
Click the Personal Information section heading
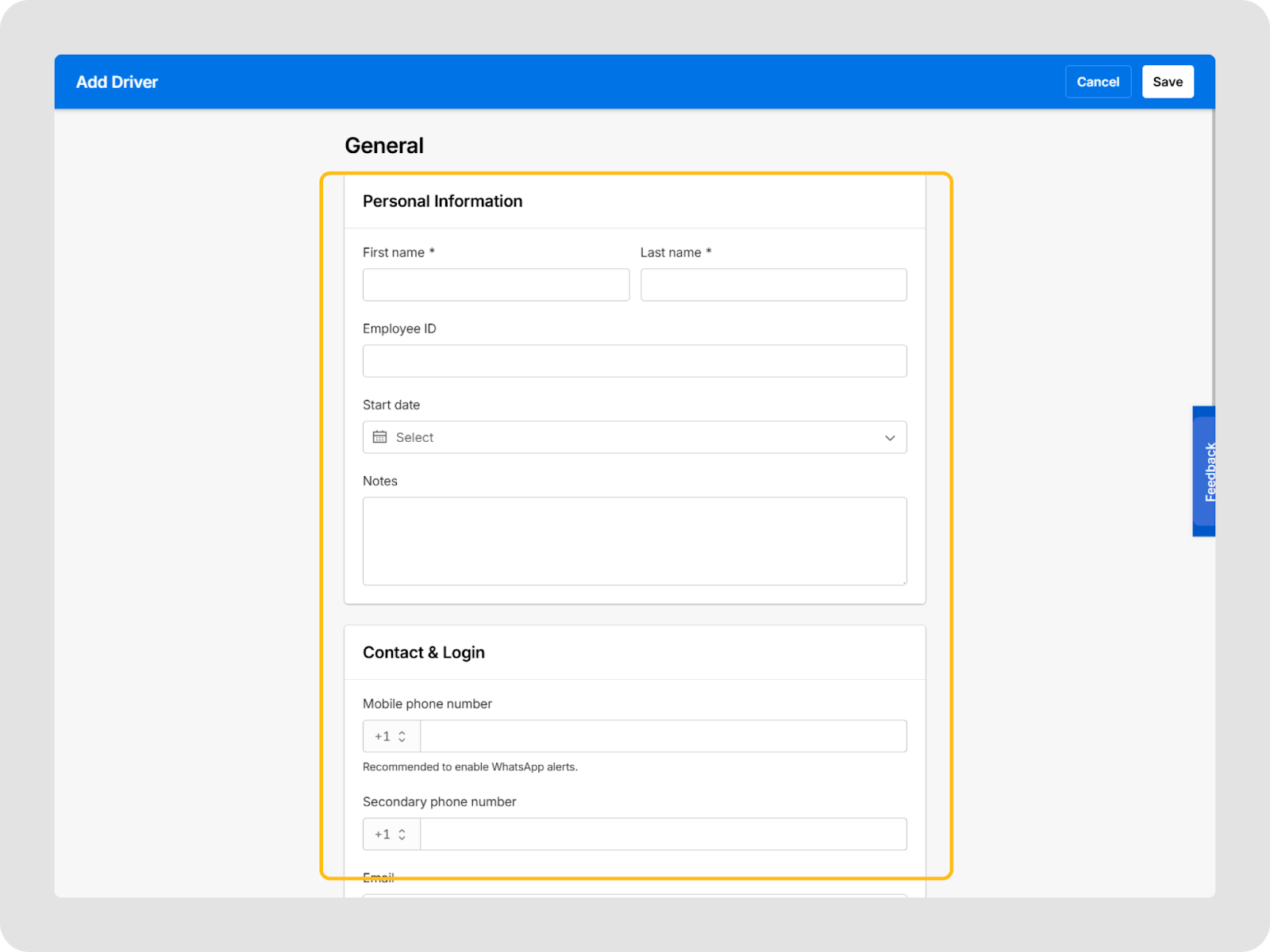[442, 202]
